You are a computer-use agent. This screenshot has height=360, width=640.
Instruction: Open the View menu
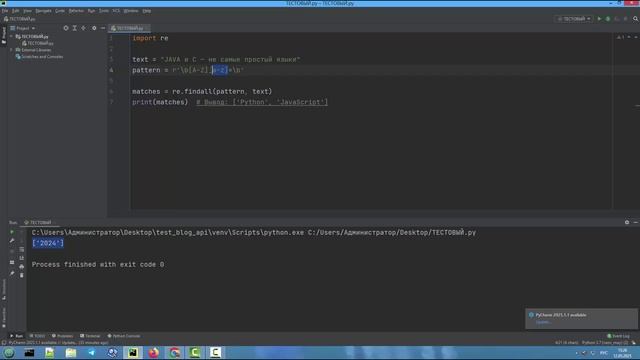click(27, 11)
